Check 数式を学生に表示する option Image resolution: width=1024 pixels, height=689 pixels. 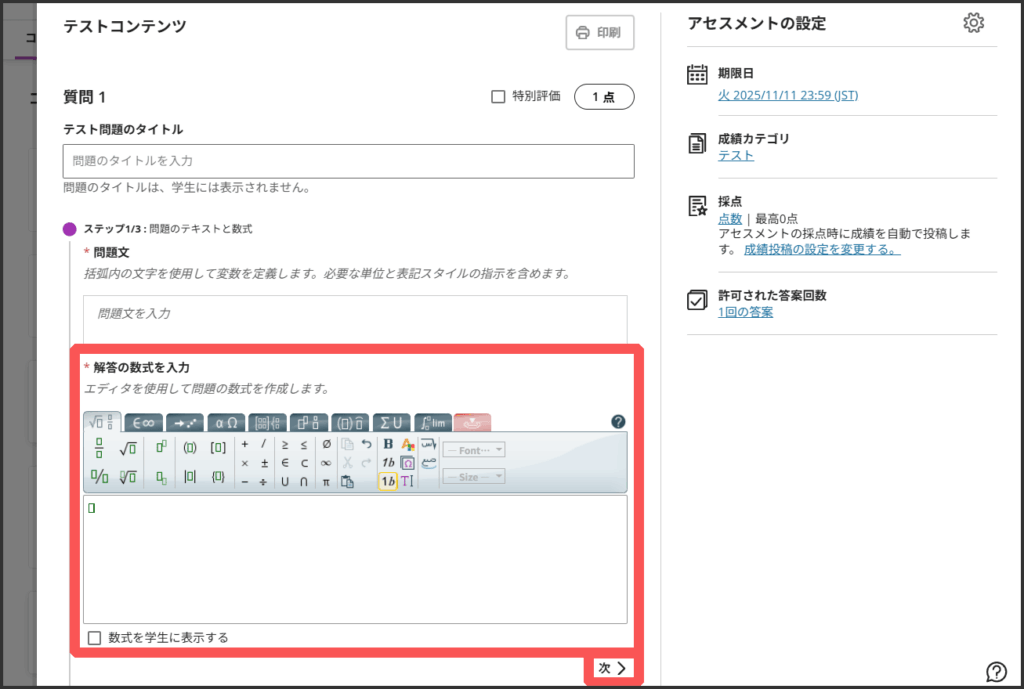tap(95, 638)
